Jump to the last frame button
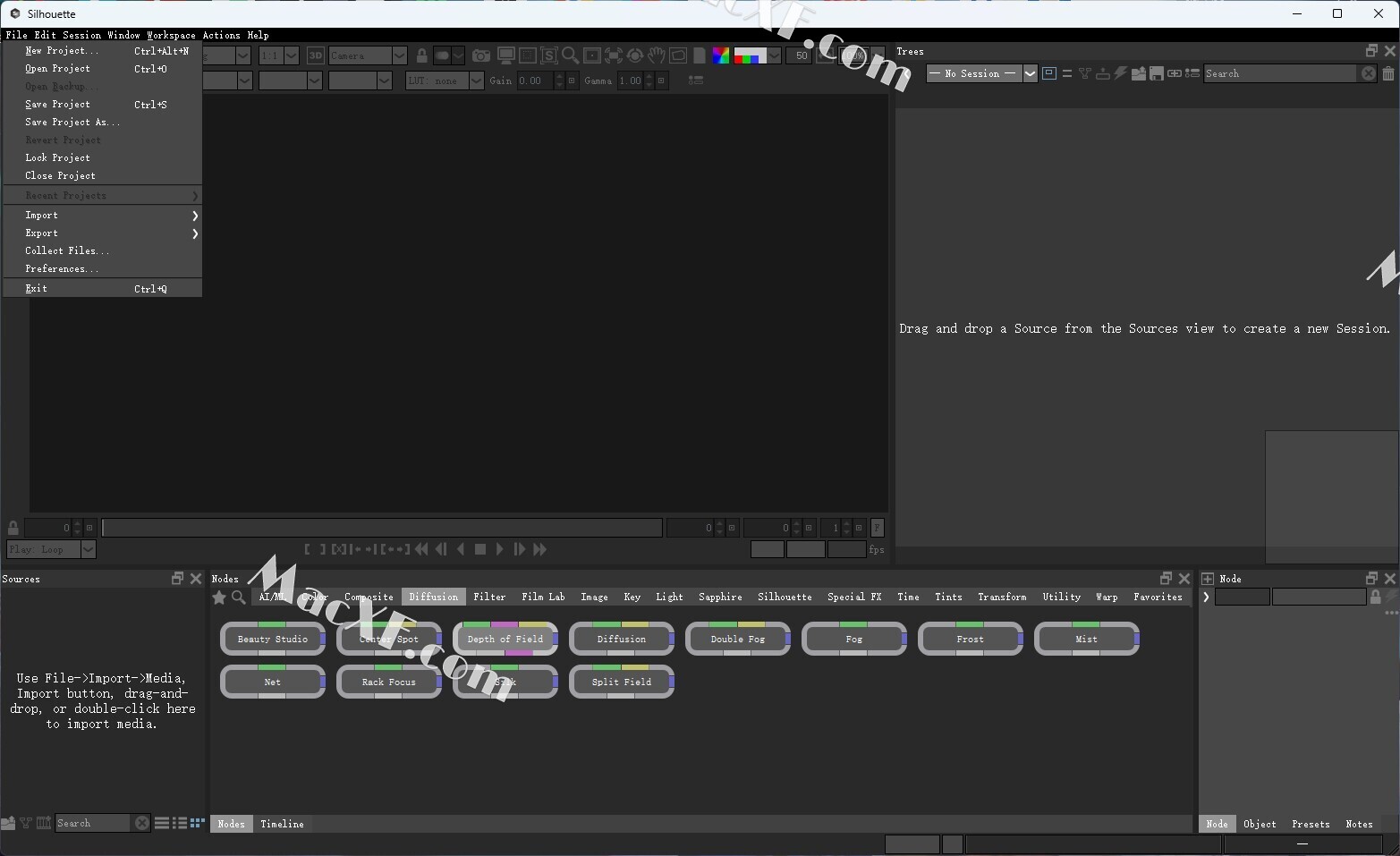Image resolution: width=1400 pixels, height=856 pixels. [539, 549]
